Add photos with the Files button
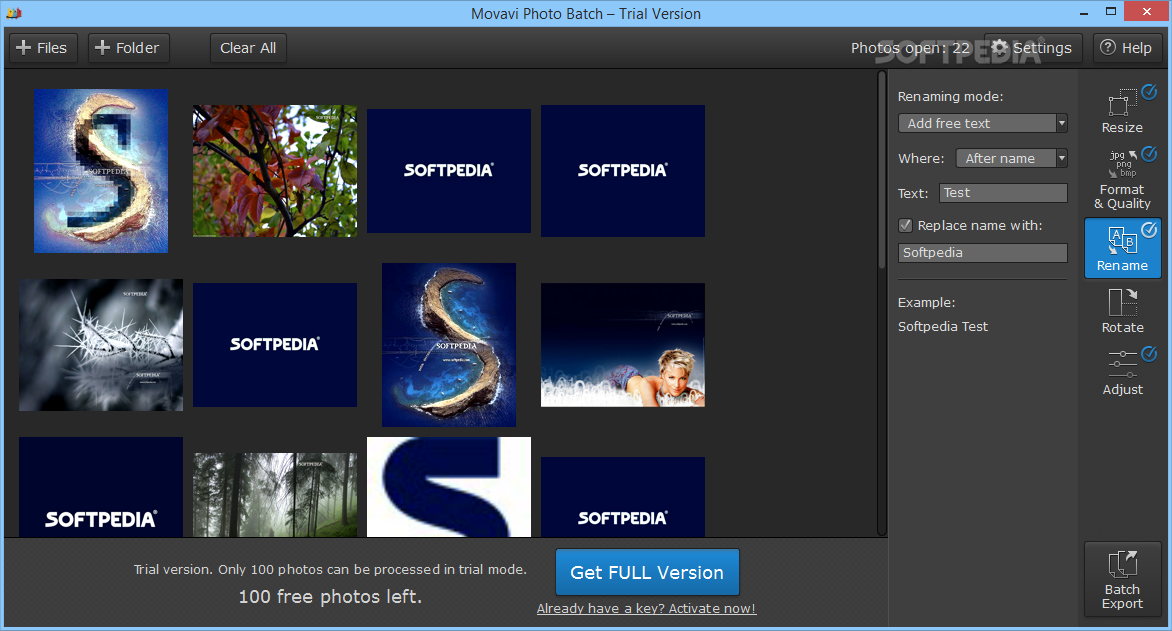 pos(42,48)
